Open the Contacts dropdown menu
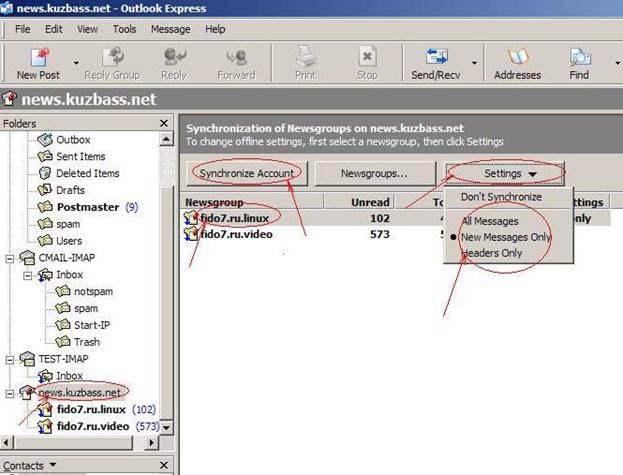Screen dimensions: 623x475 pyautogui.click(x=52, y=465)
